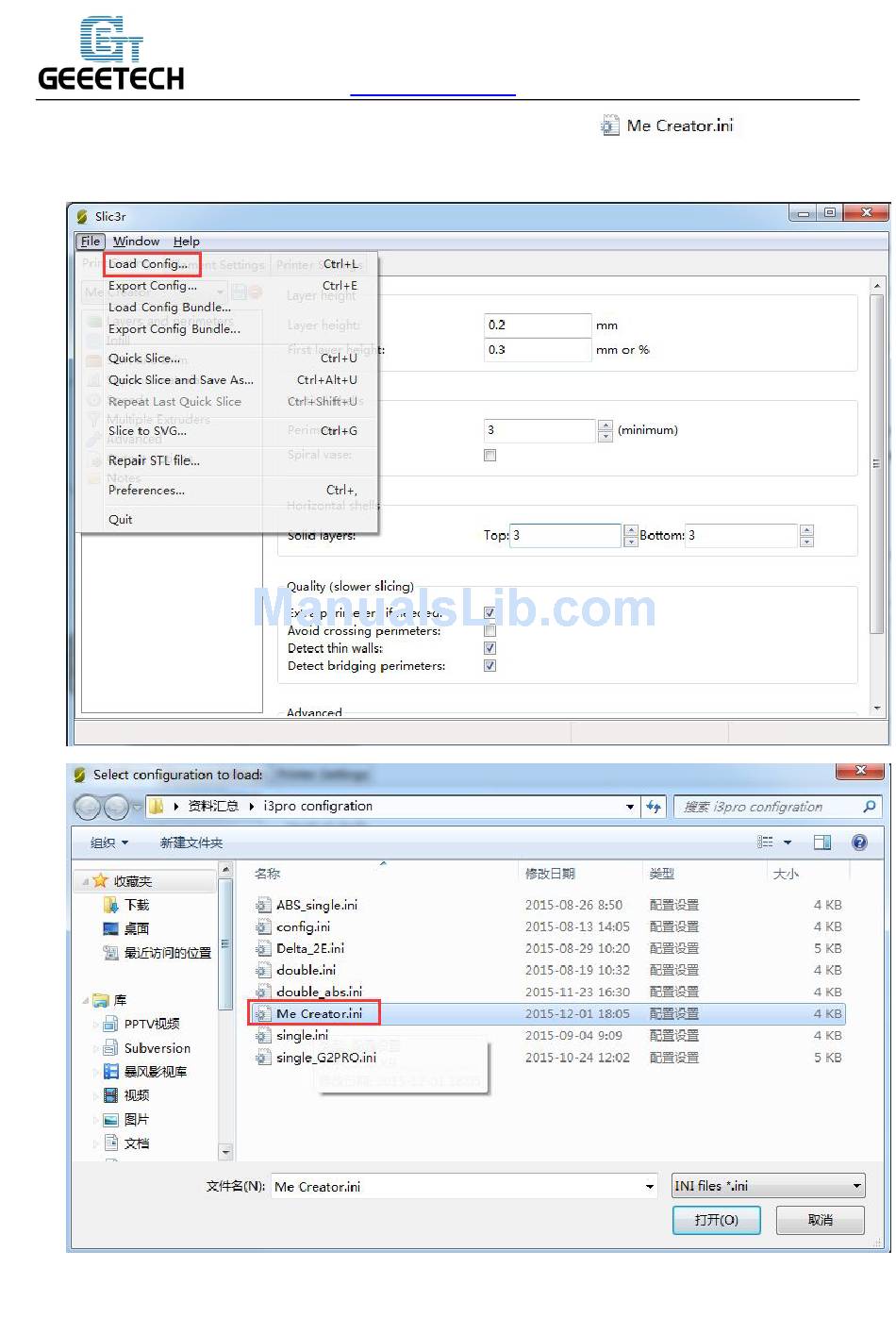Uncheck Extra perimeters if needed
The width and height of the screenshot is (896, 1318).
point(489,613)
